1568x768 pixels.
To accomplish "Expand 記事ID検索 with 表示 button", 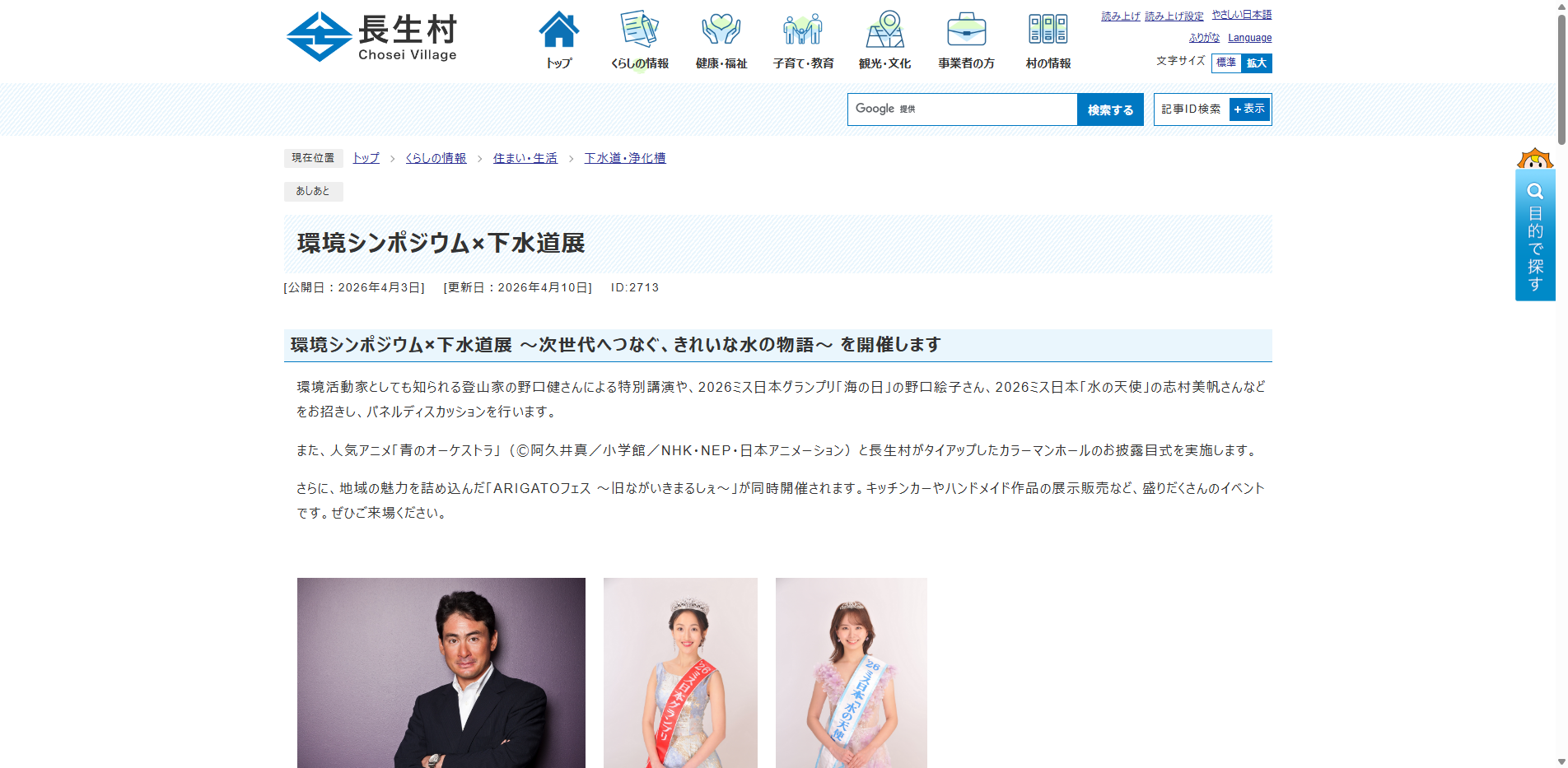I will pos(1249,109).
